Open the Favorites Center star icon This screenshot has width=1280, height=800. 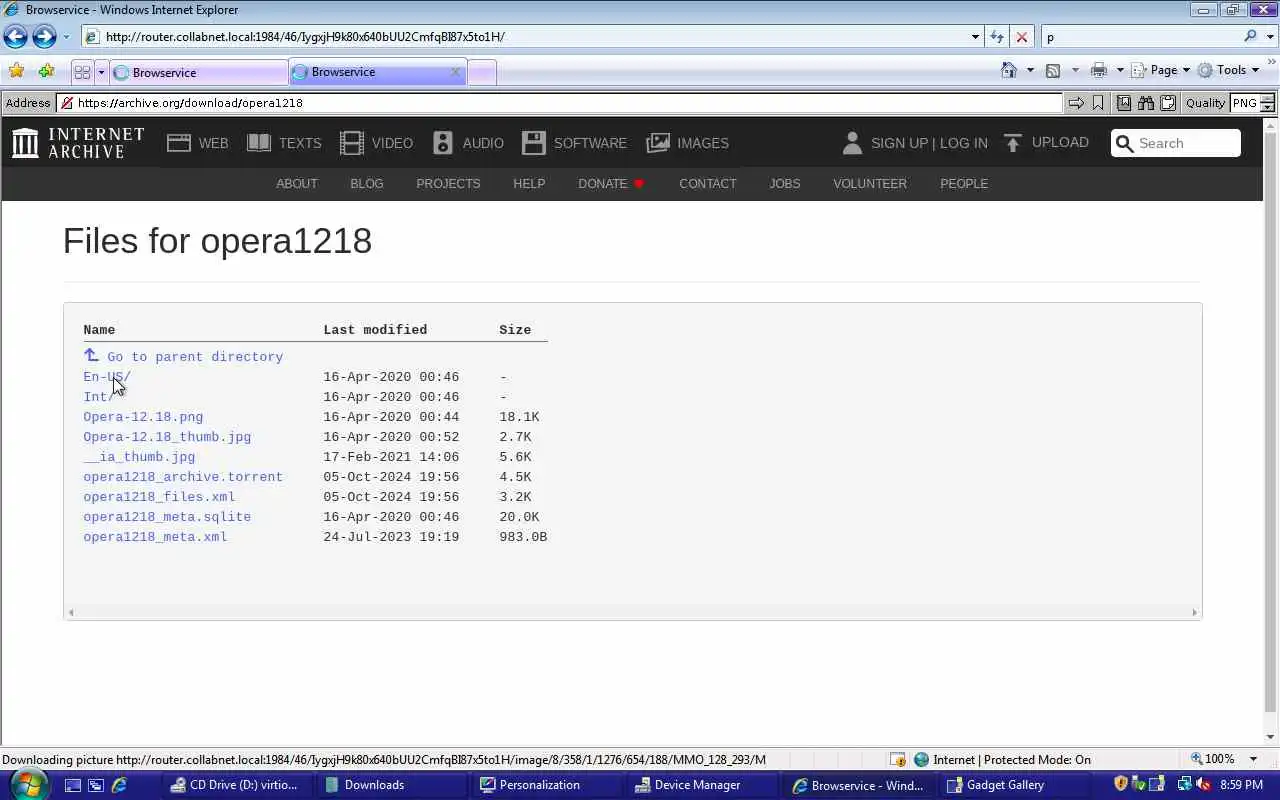[x=16, y=71]
